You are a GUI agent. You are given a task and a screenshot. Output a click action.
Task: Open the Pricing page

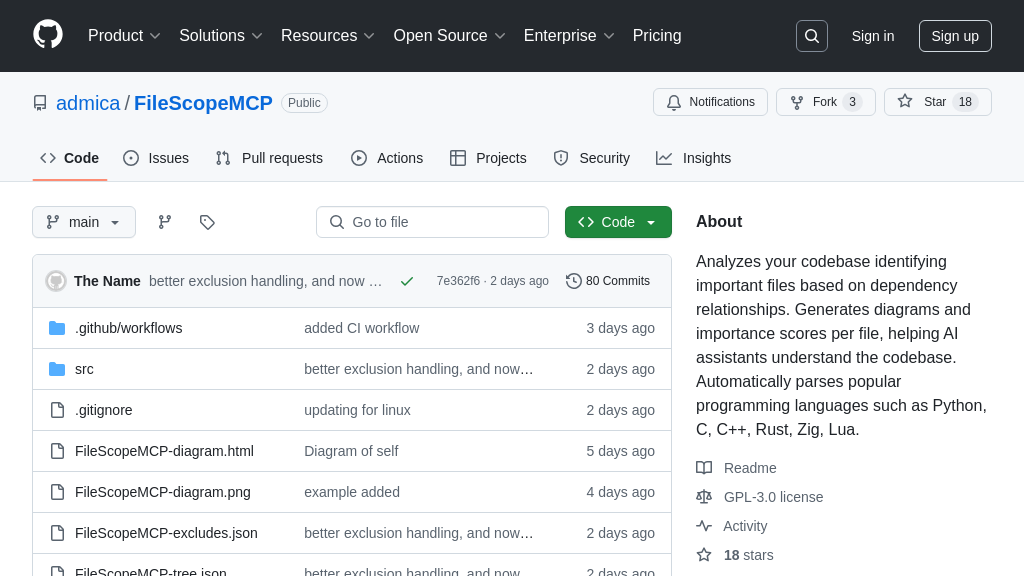(x=657, y=36)
